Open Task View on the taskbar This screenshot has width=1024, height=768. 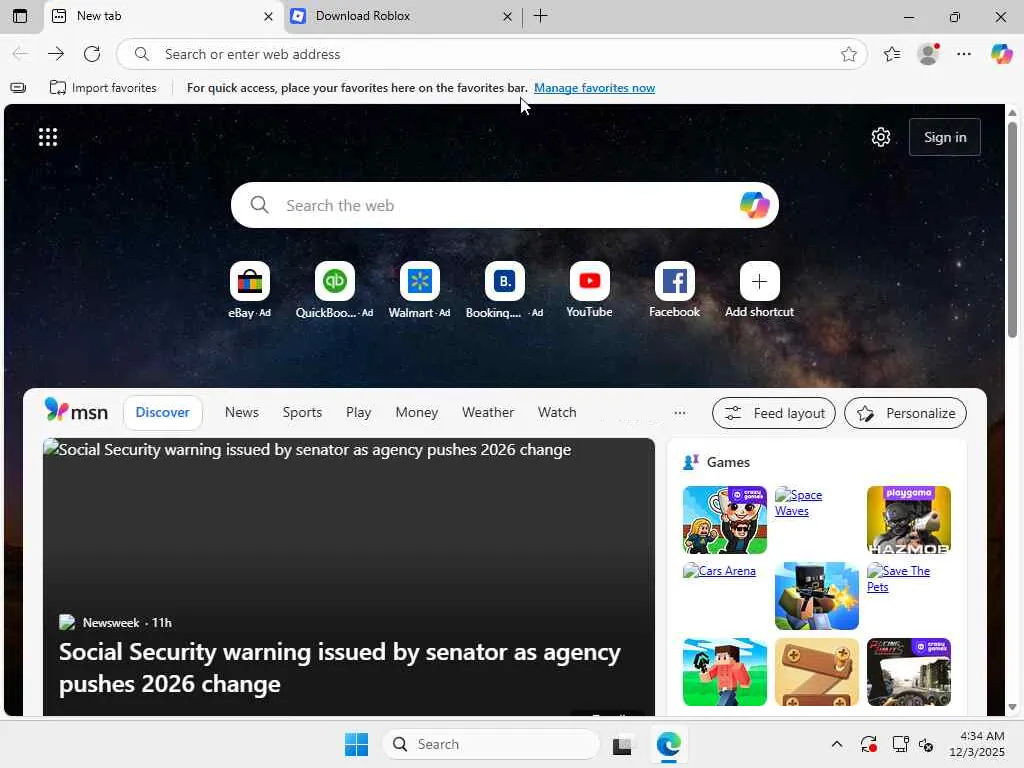(x=622, y=744)
